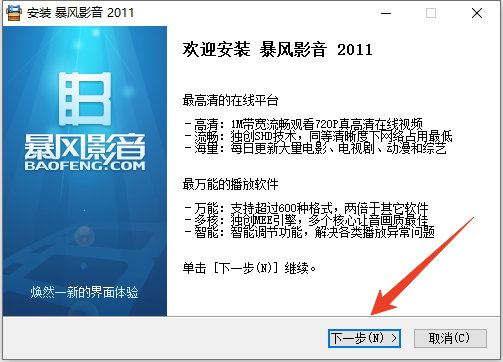The height and width of the screenshot is (362, 503).
Task: Click the line starting with 流畅: 独创SHD技术
Action: click(x=318, y=136)
